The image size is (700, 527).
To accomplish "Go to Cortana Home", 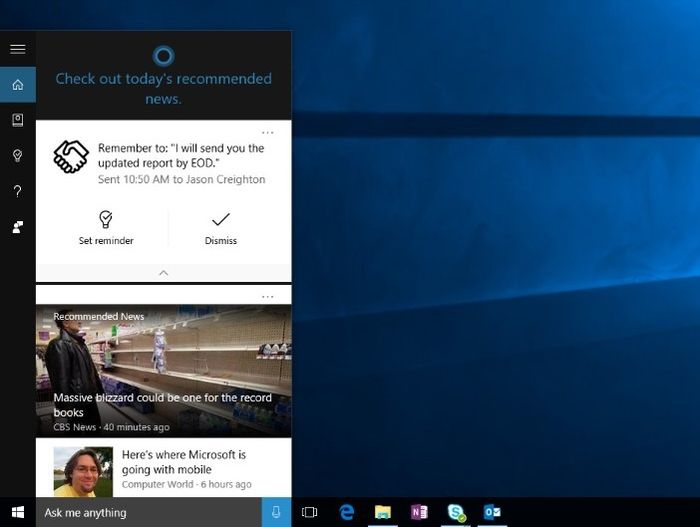I will (17, 84).
